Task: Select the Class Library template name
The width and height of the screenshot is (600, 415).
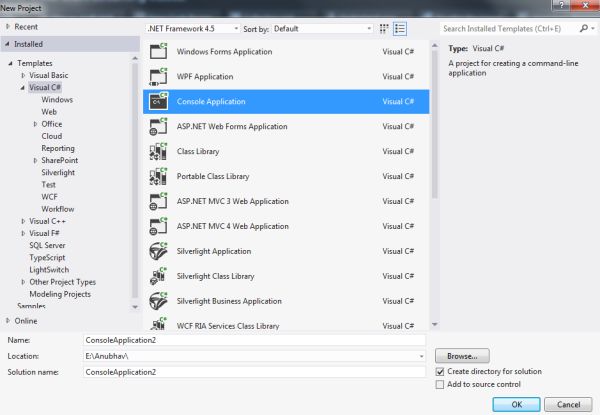Action: point(198,151)
